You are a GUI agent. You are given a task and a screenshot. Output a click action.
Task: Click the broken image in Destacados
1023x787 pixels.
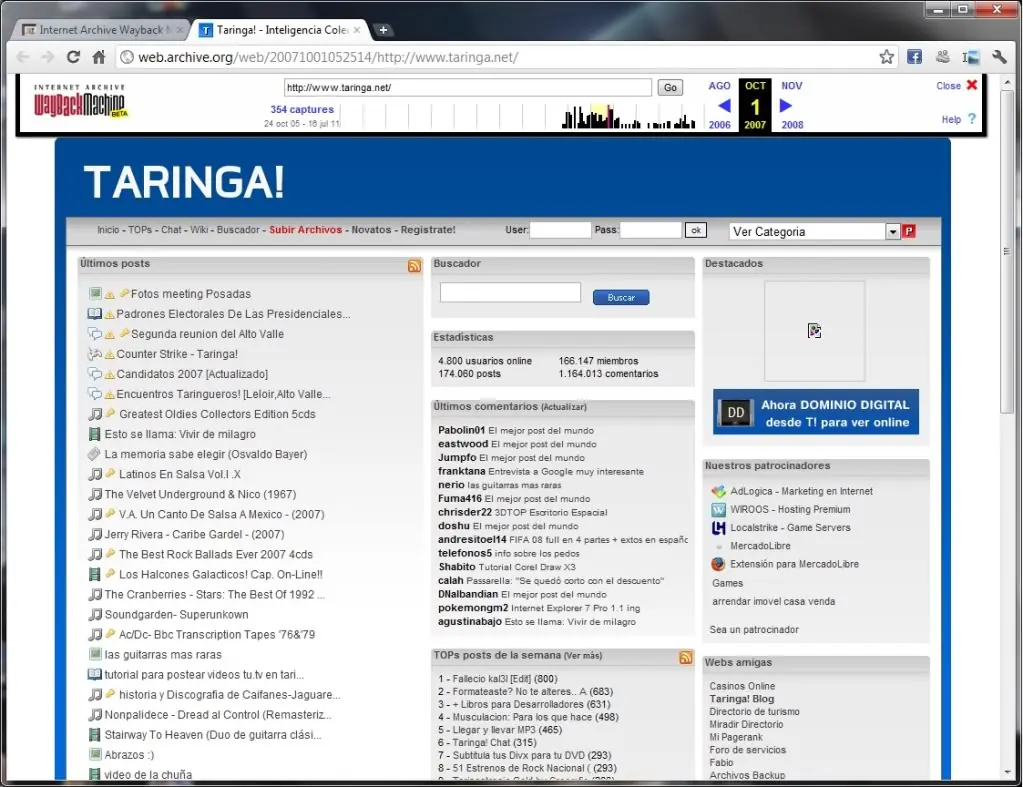[x=814, y=331]
